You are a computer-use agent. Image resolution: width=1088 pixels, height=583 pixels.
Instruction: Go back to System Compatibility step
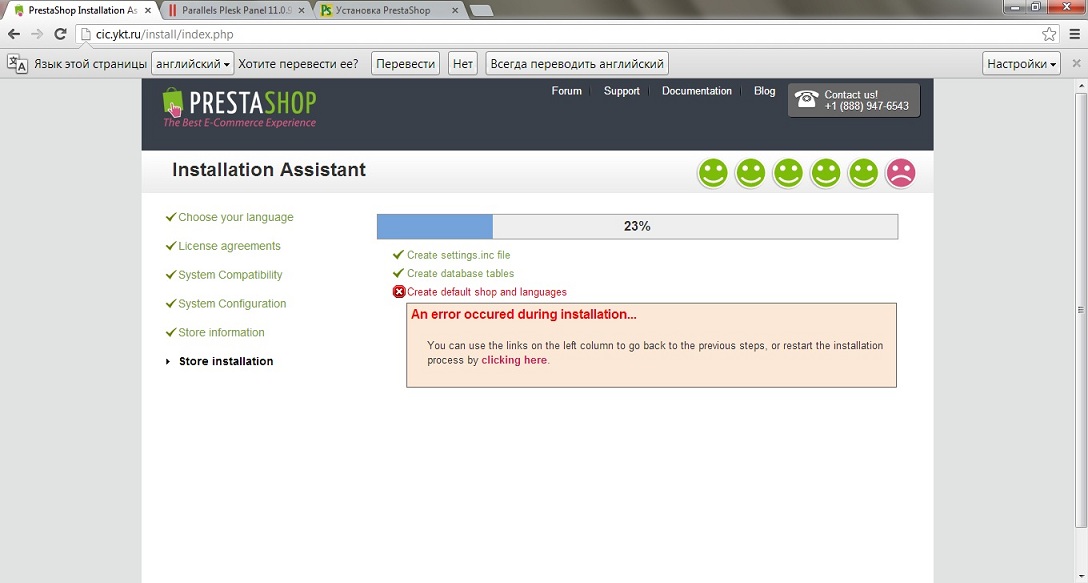[x=230, y=275]
